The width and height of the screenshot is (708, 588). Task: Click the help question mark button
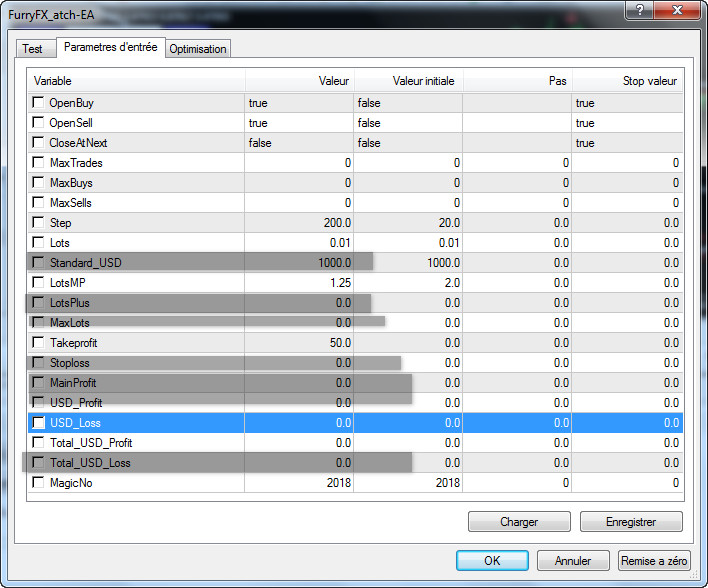[x=636, y=9]
